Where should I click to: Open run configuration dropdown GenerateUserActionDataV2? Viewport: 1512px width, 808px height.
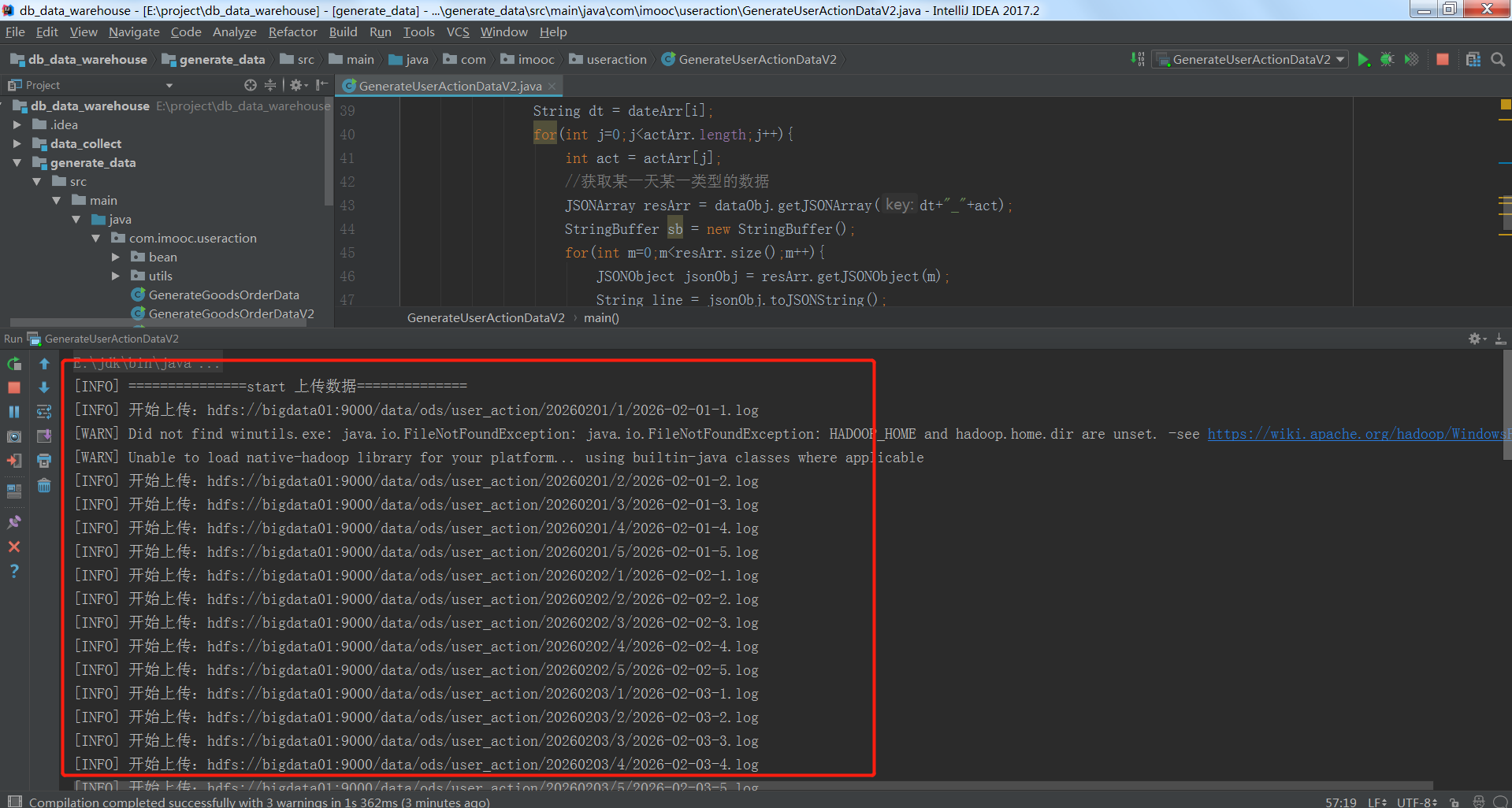1250,60
